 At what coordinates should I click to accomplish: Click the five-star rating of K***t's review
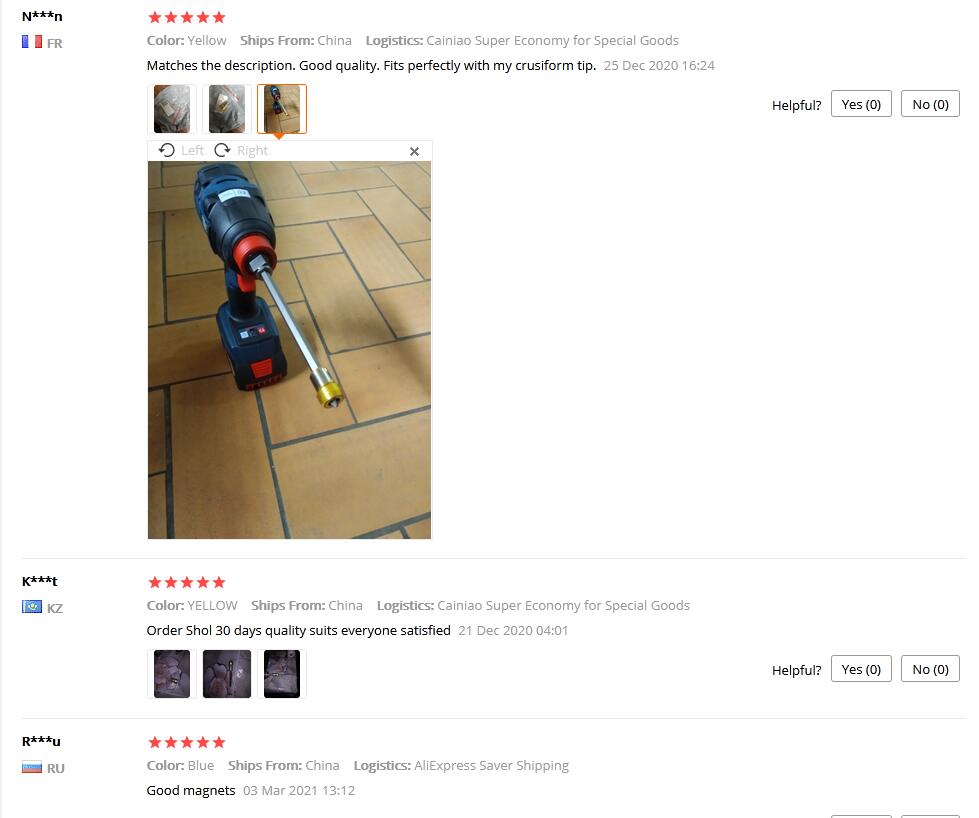(187, 582)
